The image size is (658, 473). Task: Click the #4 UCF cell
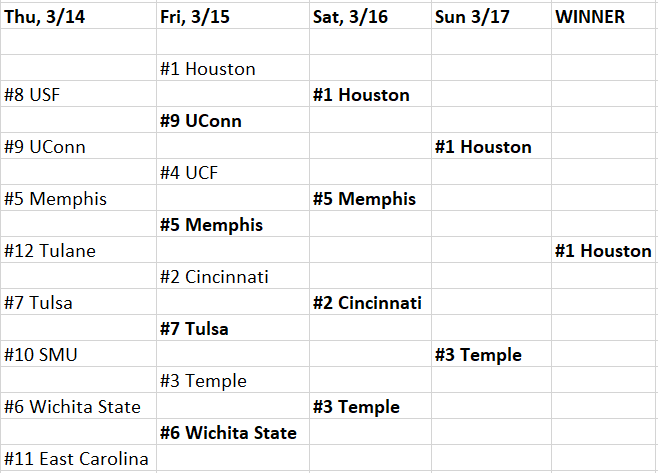(233, 172)
